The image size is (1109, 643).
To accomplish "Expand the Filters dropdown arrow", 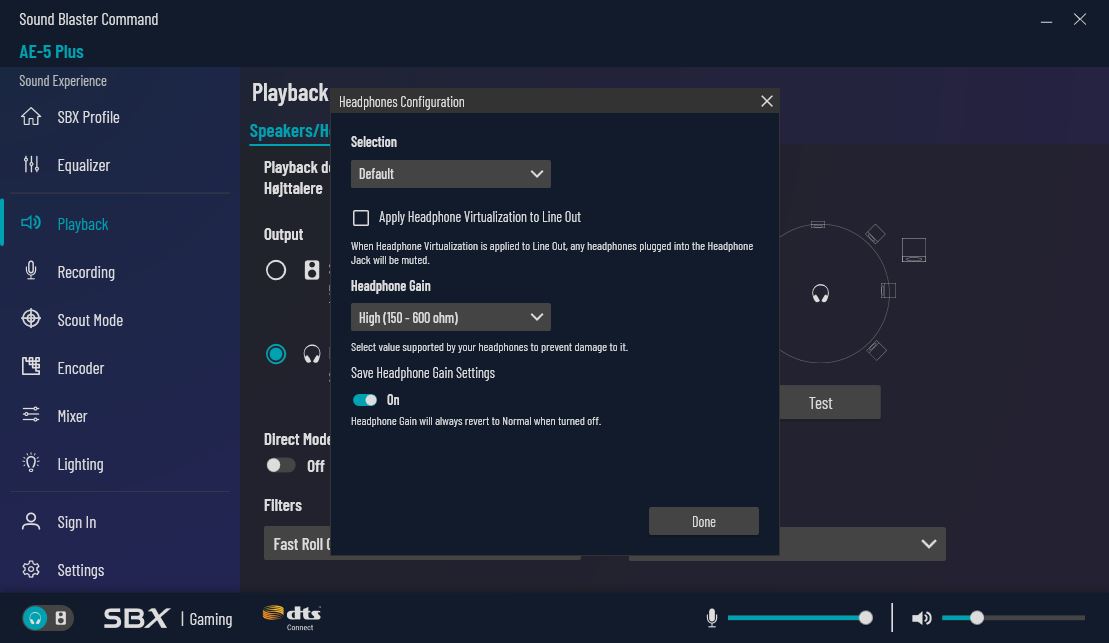I will coord(929,544).
